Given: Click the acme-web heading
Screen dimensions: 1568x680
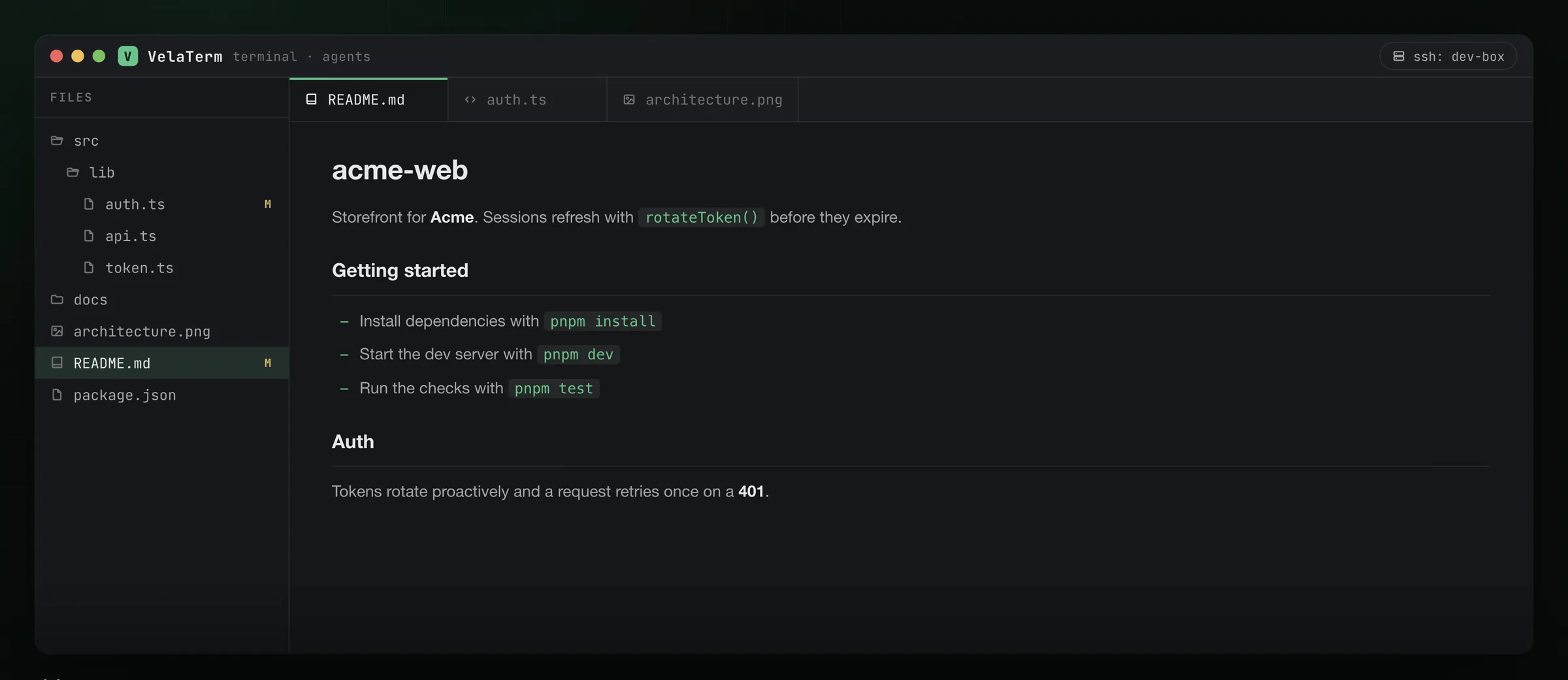Looking at the screenshot, I should click(x=400, y=170).
